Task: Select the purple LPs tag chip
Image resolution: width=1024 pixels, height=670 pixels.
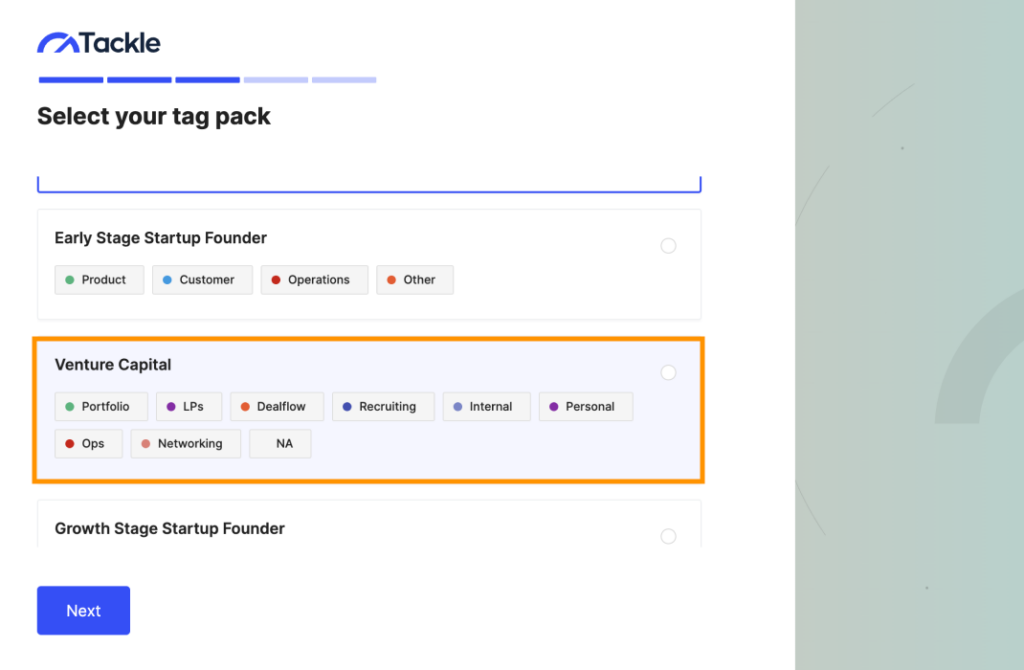Action: 188,406
